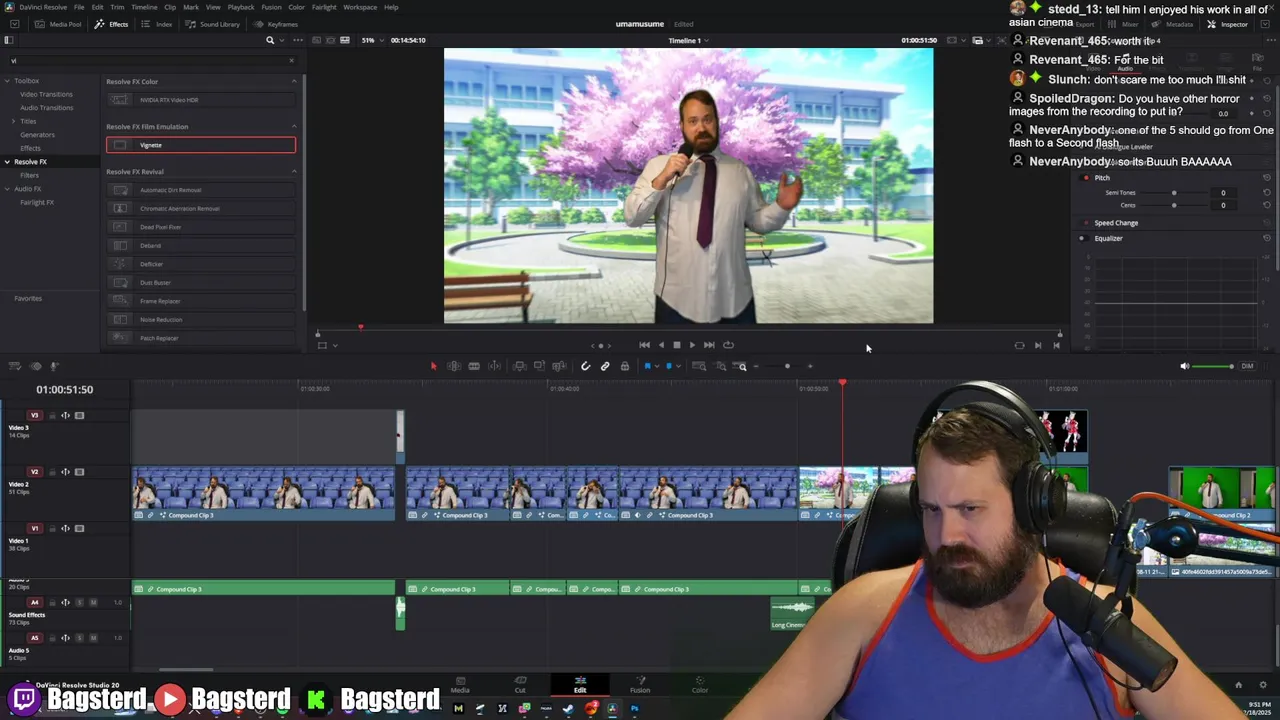Open the Media Pool panel
Viewport: 1280px width, 720px height.
59,24
